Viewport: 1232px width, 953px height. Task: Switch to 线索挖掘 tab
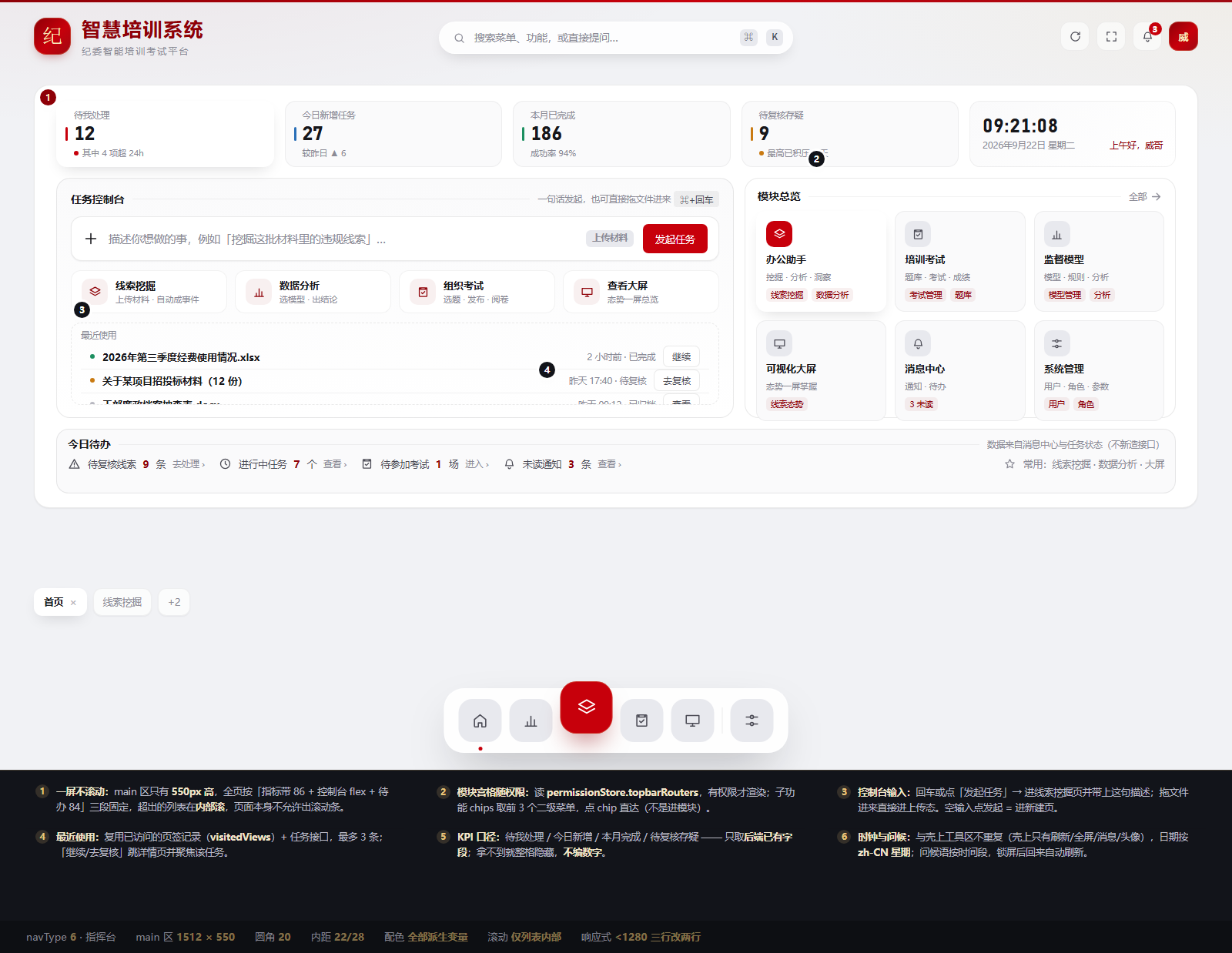(122, 602)
